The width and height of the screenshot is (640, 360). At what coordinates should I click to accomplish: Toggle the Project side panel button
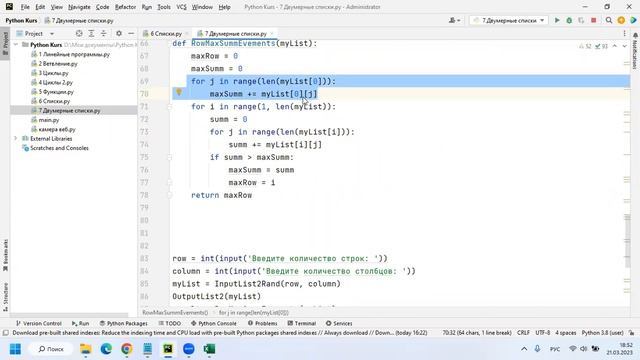point(5,44)
